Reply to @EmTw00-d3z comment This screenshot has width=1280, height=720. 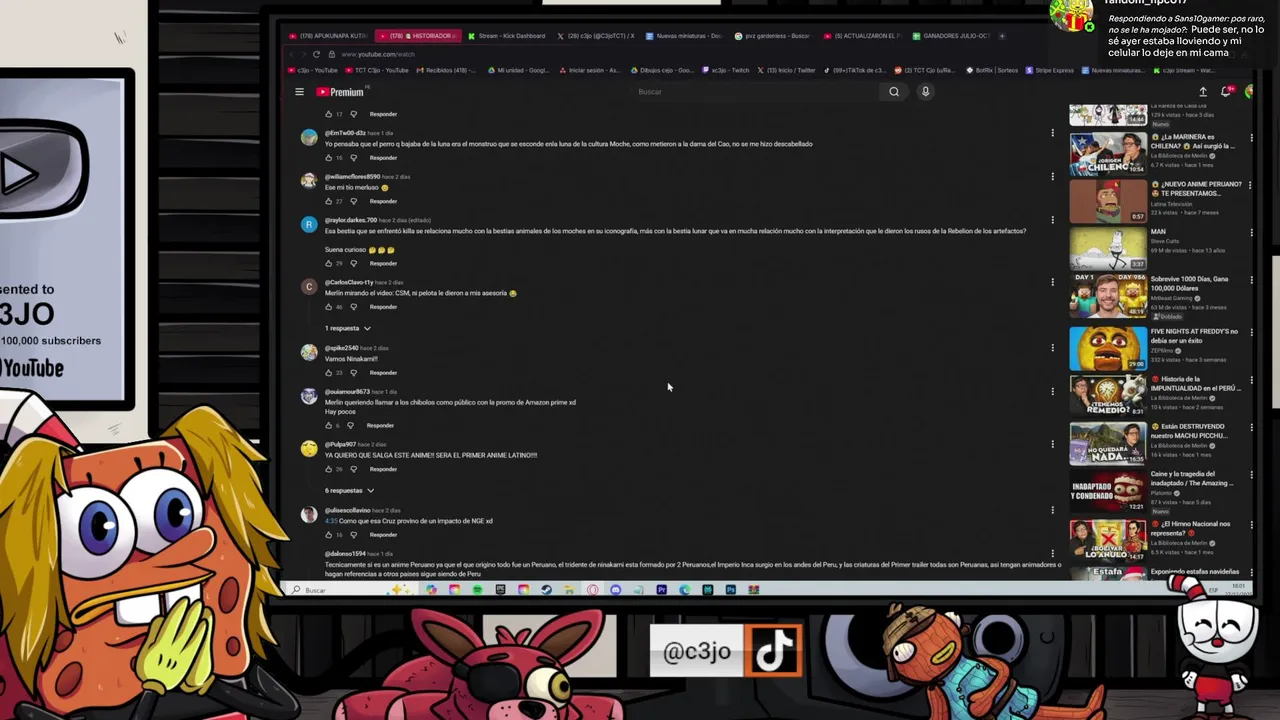point(383,158)
